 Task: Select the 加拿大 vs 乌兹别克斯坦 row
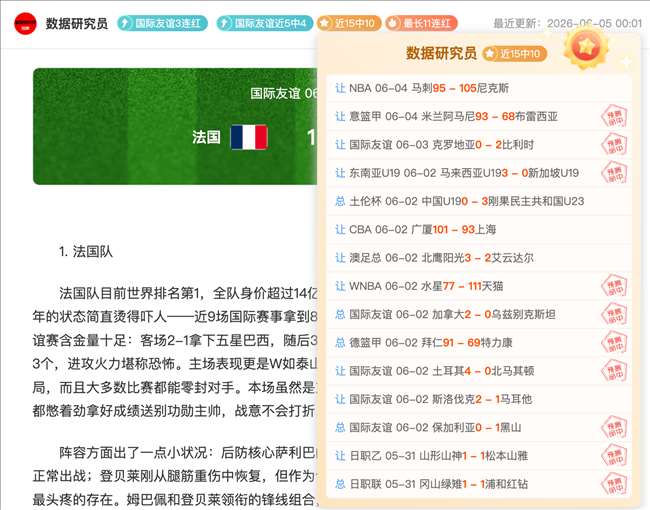tap(479, 314)
